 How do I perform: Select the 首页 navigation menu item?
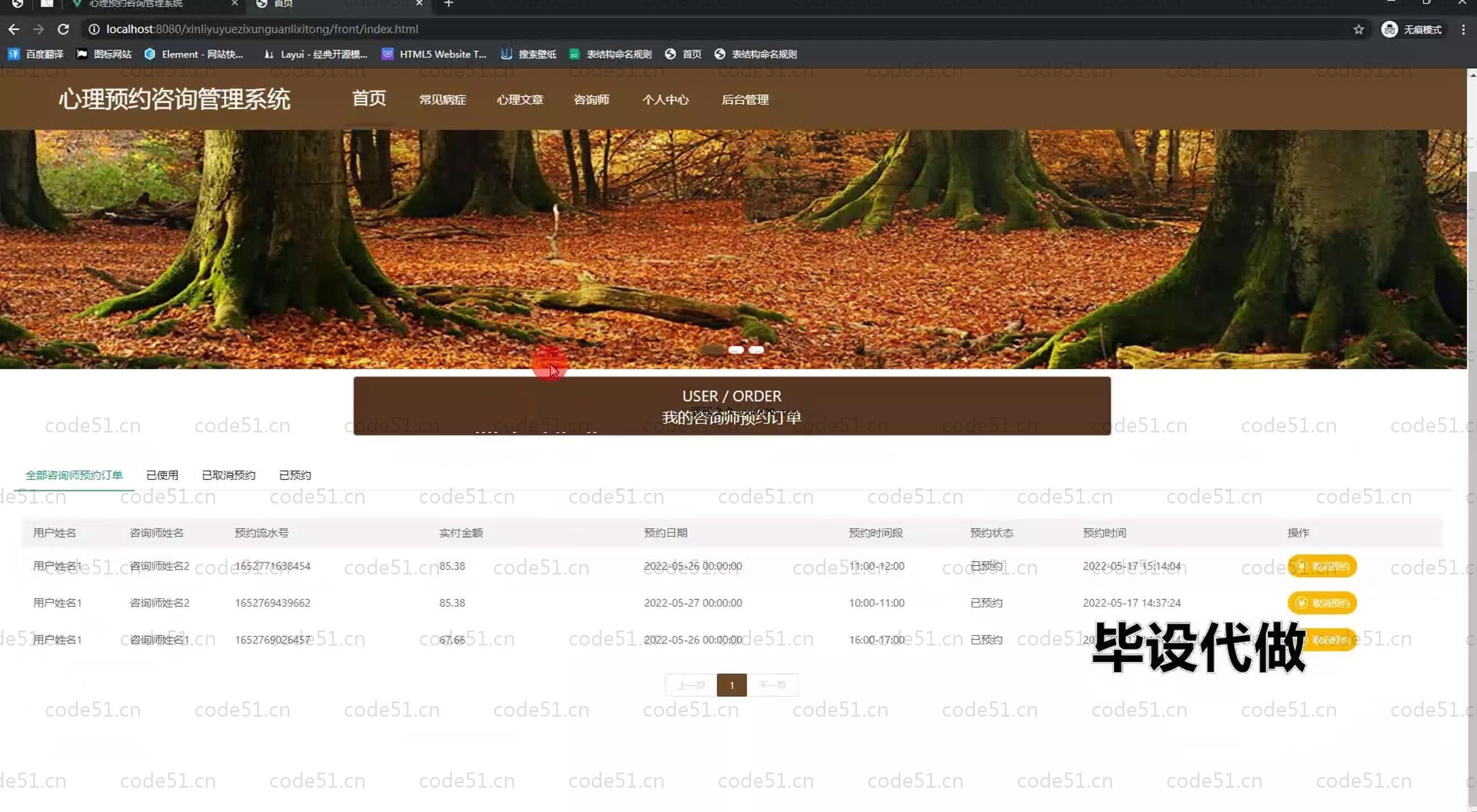click(368, 99)
